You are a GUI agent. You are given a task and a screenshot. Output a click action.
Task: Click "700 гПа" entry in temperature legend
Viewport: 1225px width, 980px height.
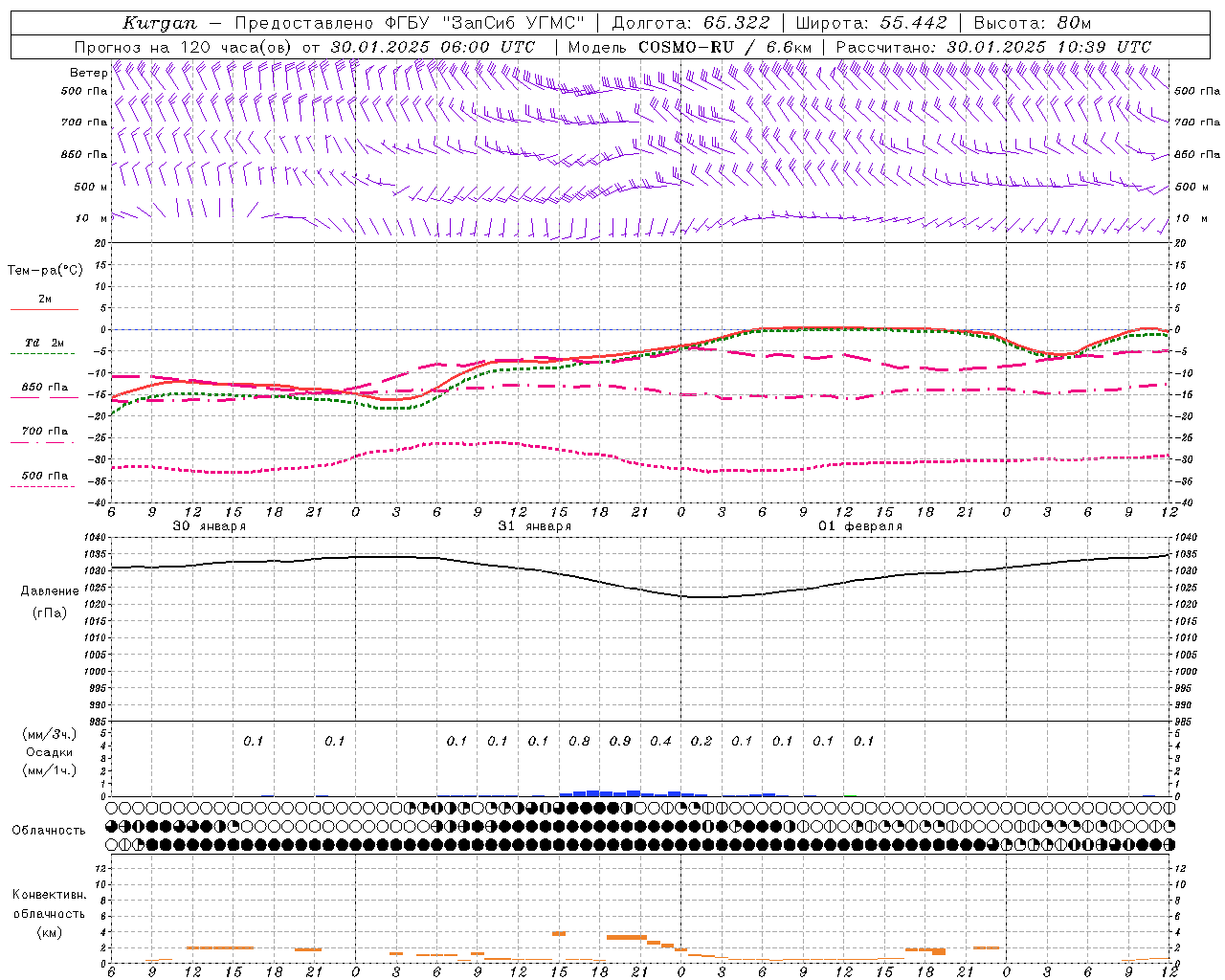coord(45,432)
